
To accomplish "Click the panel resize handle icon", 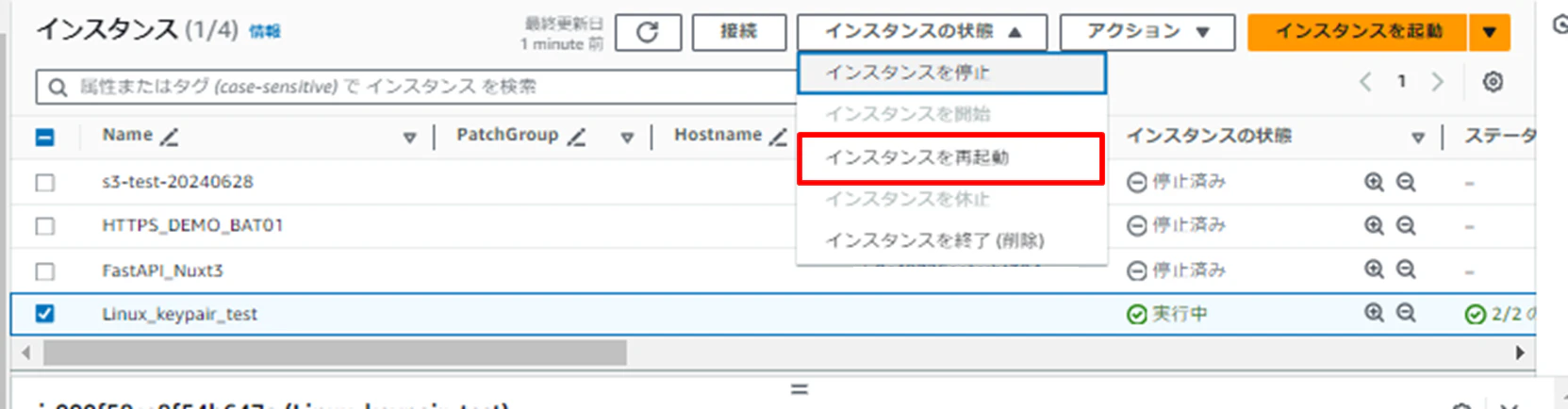I will (x=800, y=389).
